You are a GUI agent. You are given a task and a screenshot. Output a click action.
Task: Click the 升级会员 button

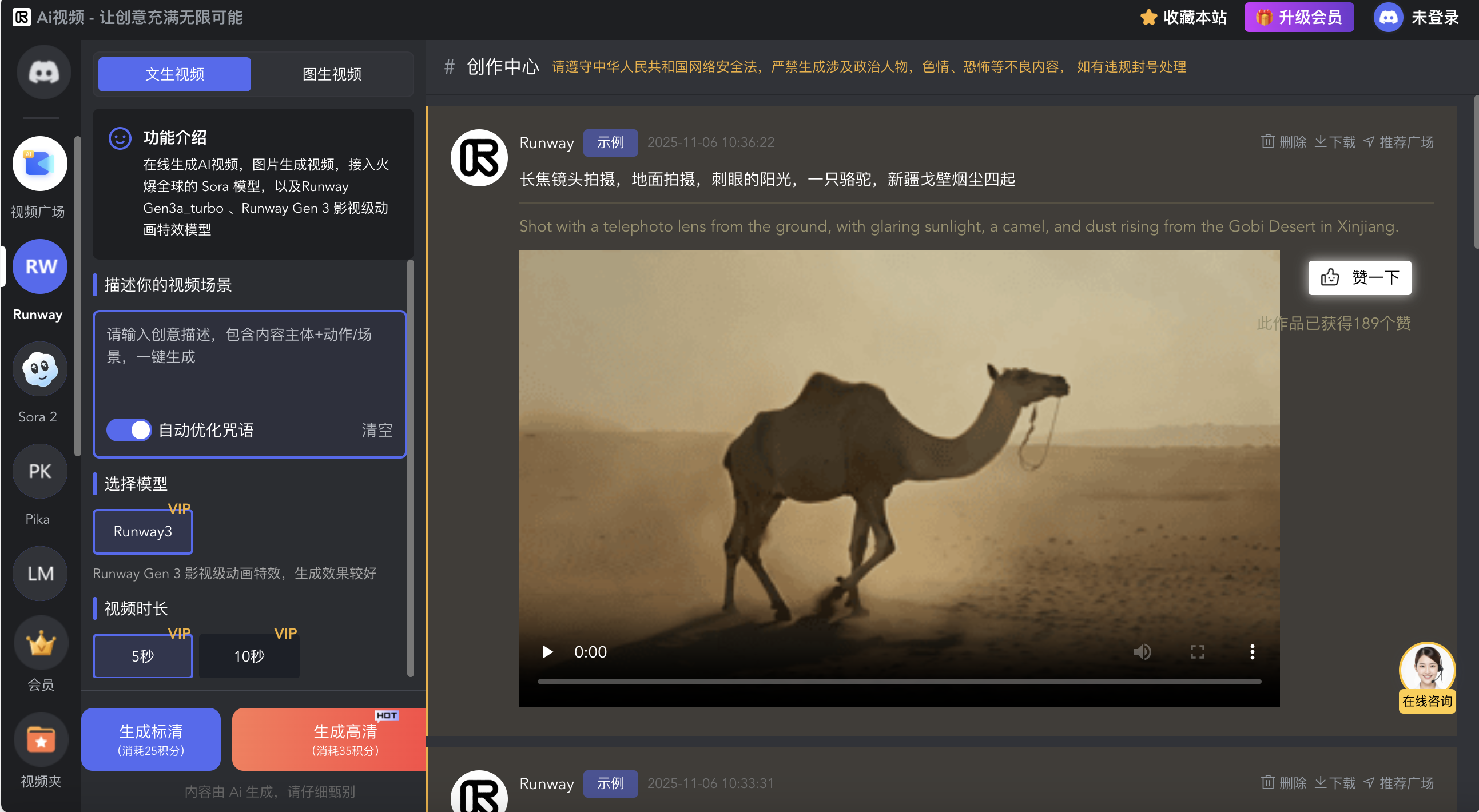1299,17
